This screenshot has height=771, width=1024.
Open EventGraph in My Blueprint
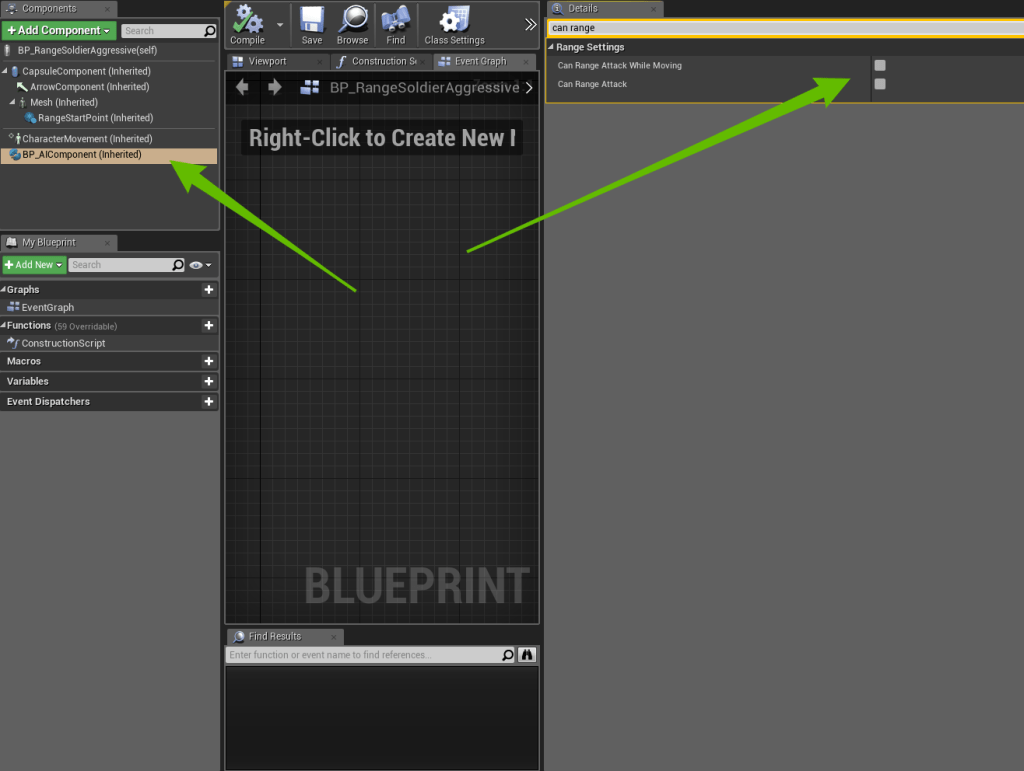(x=48, y=307)
